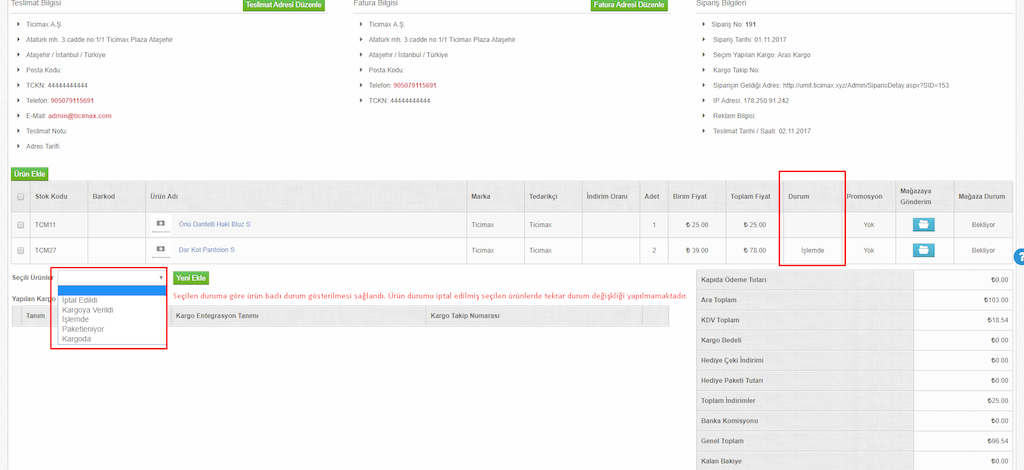Check the TCM27 row checkbox

click(x=21, y=250)
